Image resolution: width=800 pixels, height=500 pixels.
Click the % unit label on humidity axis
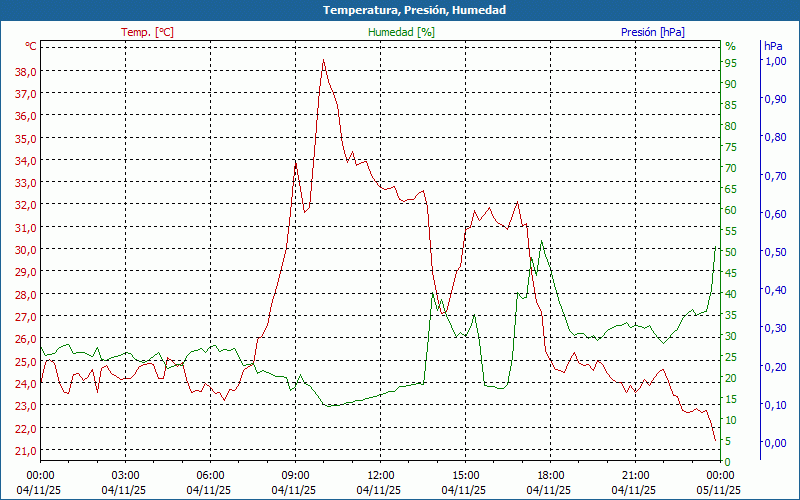730,46
